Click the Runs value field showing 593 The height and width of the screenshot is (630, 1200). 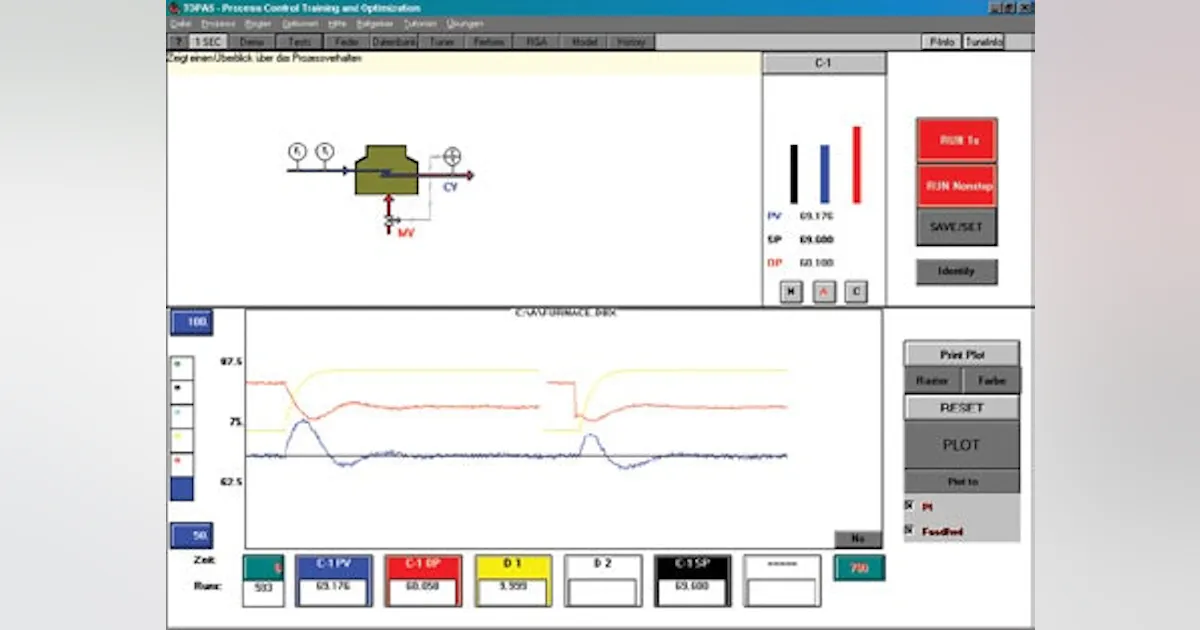263,593
